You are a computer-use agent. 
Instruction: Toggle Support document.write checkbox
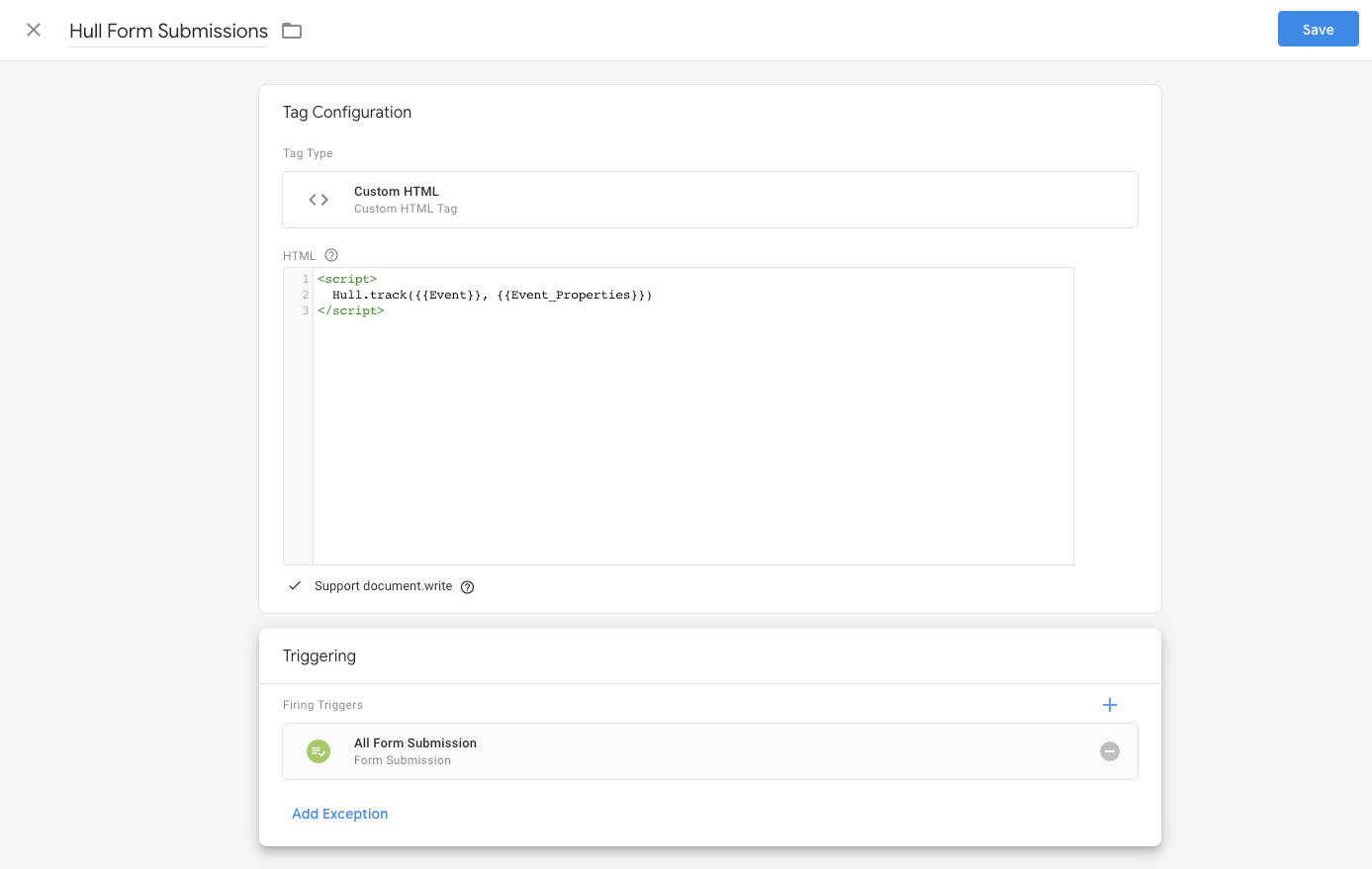pyautogui.click(x=295, y=586)
